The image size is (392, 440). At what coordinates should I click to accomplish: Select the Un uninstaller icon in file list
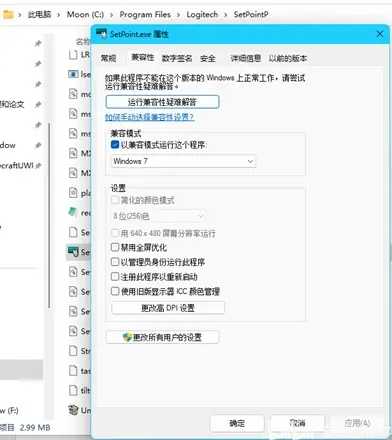(x=73, y=410)
